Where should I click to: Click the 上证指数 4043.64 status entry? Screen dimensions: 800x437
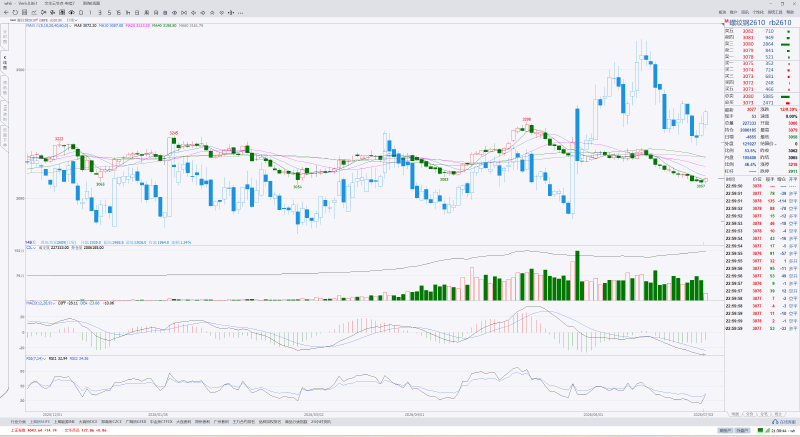33,430
